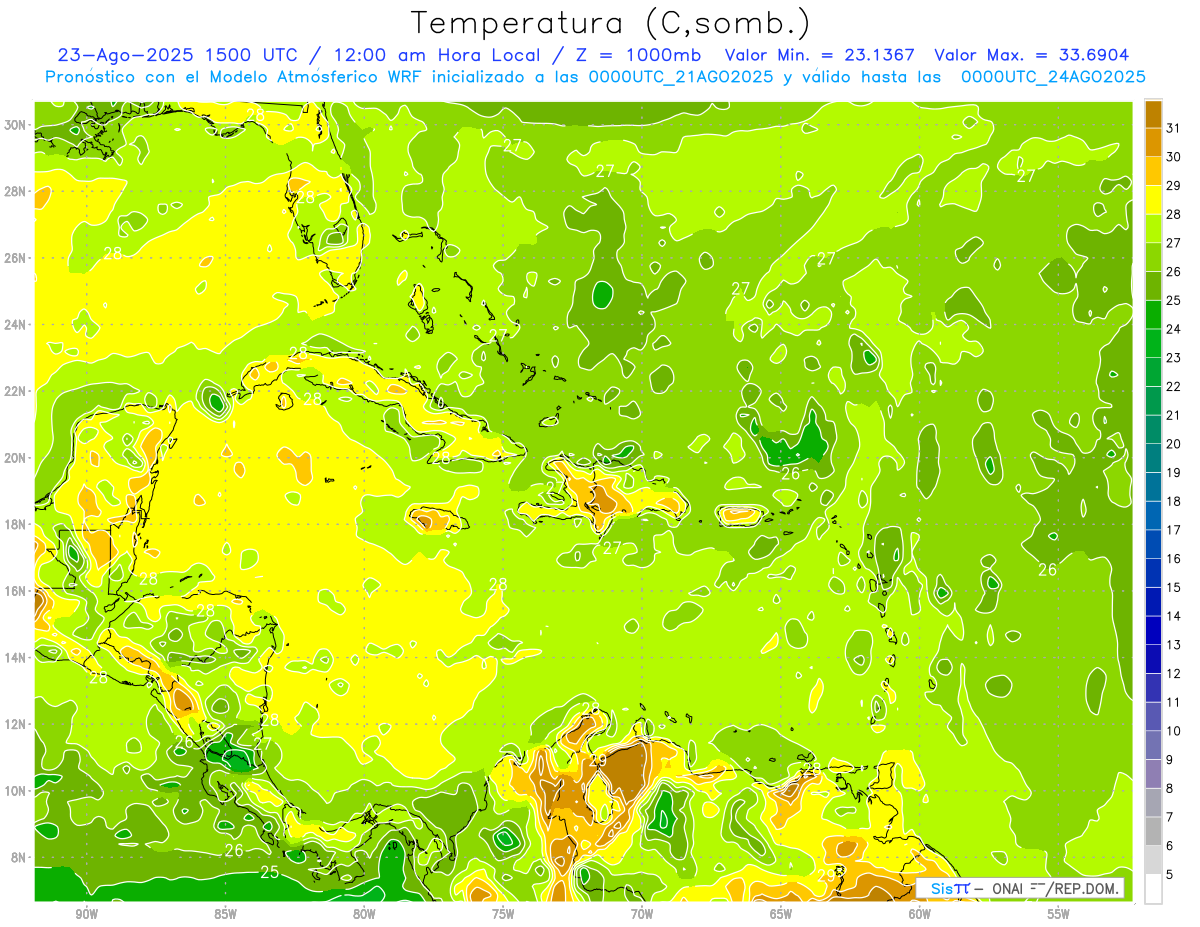
Task: Click the '20N' latitude axis label
Action: pyautogui.click(x=17, y=458)
